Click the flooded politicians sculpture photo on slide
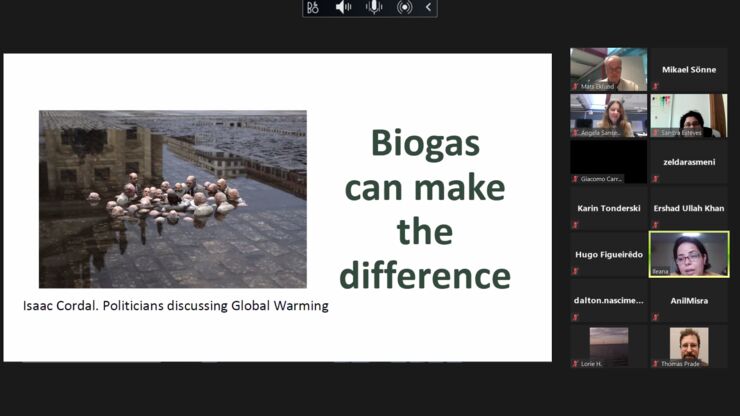 (x=173, y=199)
